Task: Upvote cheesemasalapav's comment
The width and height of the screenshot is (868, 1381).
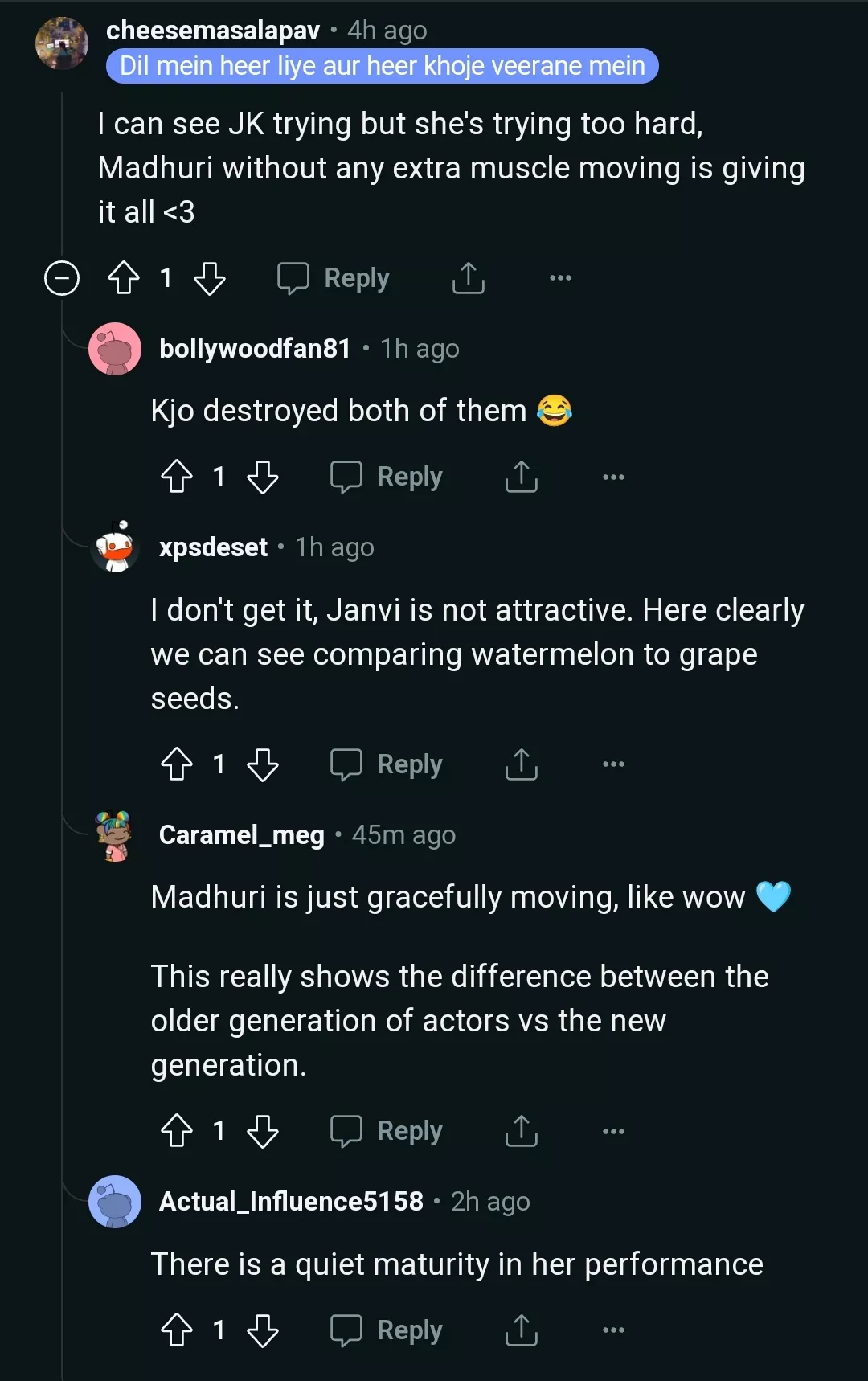Action: pyautogui.click(x=124, y=278)
